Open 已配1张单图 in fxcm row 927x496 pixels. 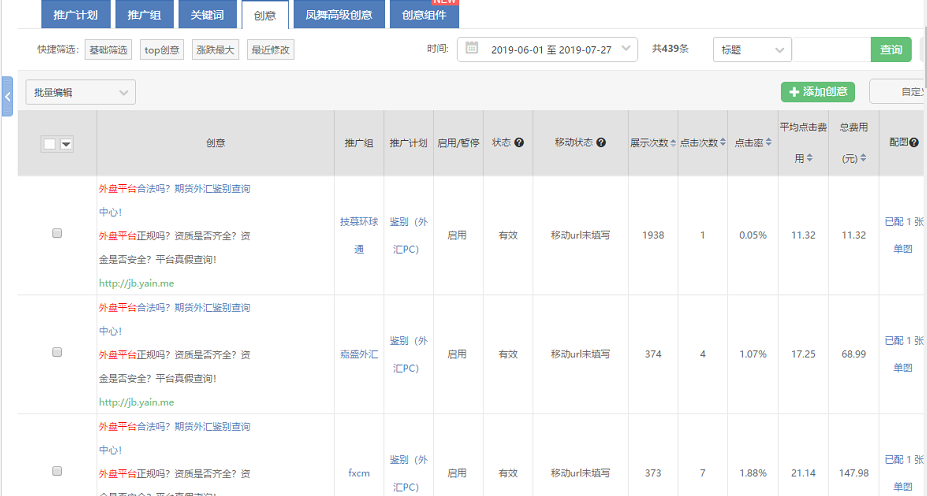pos(903,473)
